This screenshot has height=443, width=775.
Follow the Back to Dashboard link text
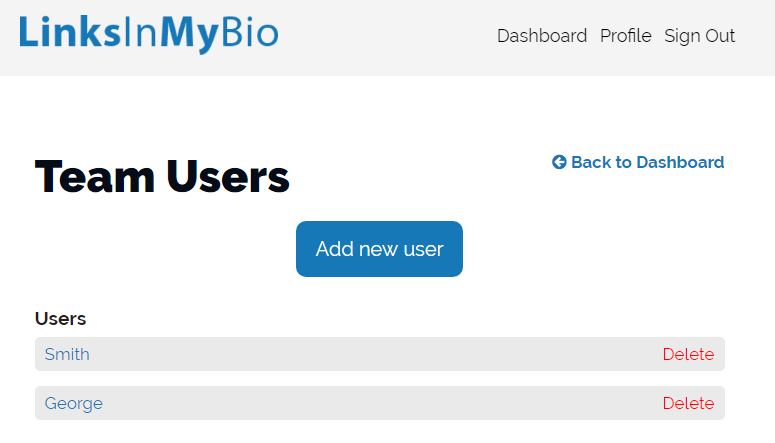tap(647, 162)
